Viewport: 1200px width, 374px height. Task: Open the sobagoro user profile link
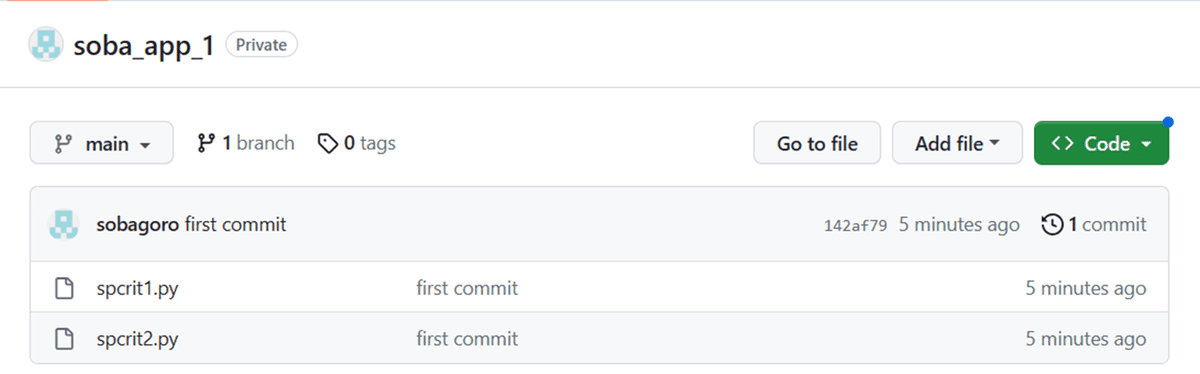[x=138, y=225]
